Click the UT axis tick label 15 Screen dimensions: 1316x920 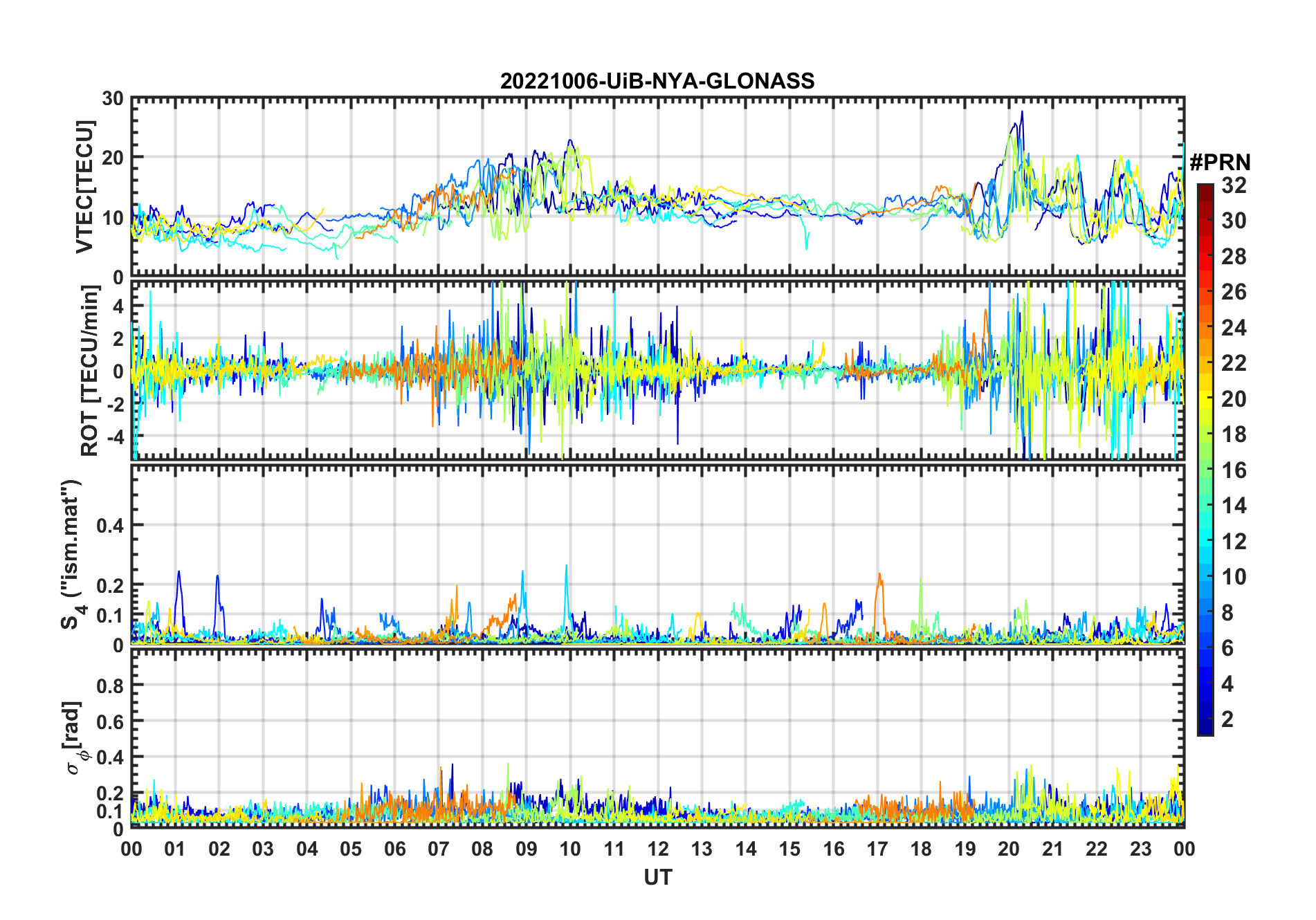pyautogui.click(x=789, y=849)
